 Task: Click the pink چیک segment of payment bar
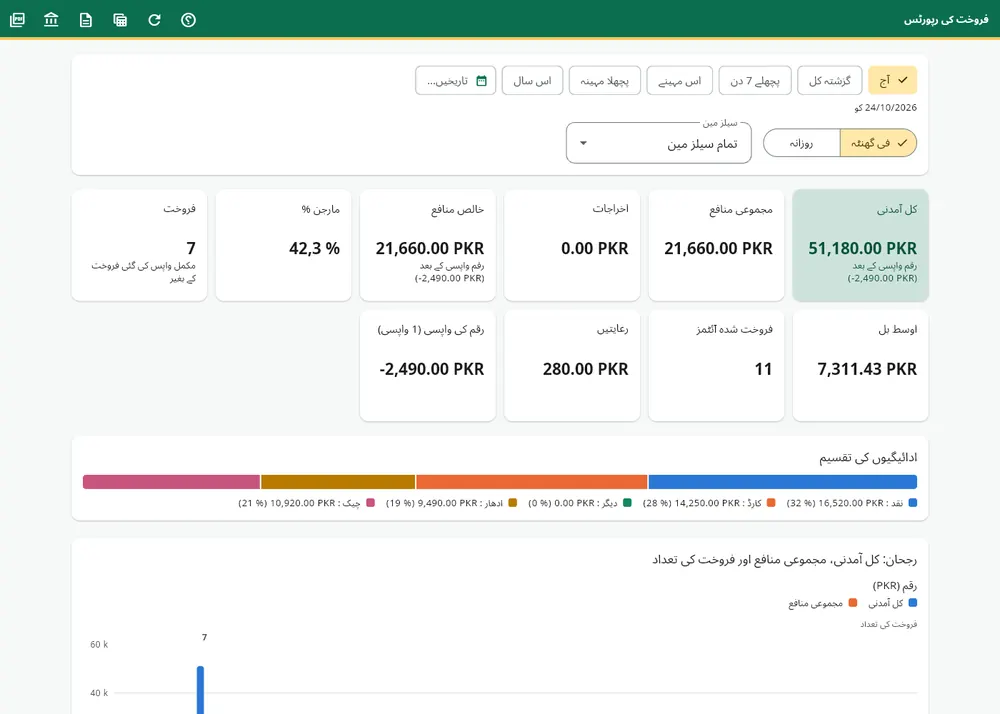(x=172, y=482)
